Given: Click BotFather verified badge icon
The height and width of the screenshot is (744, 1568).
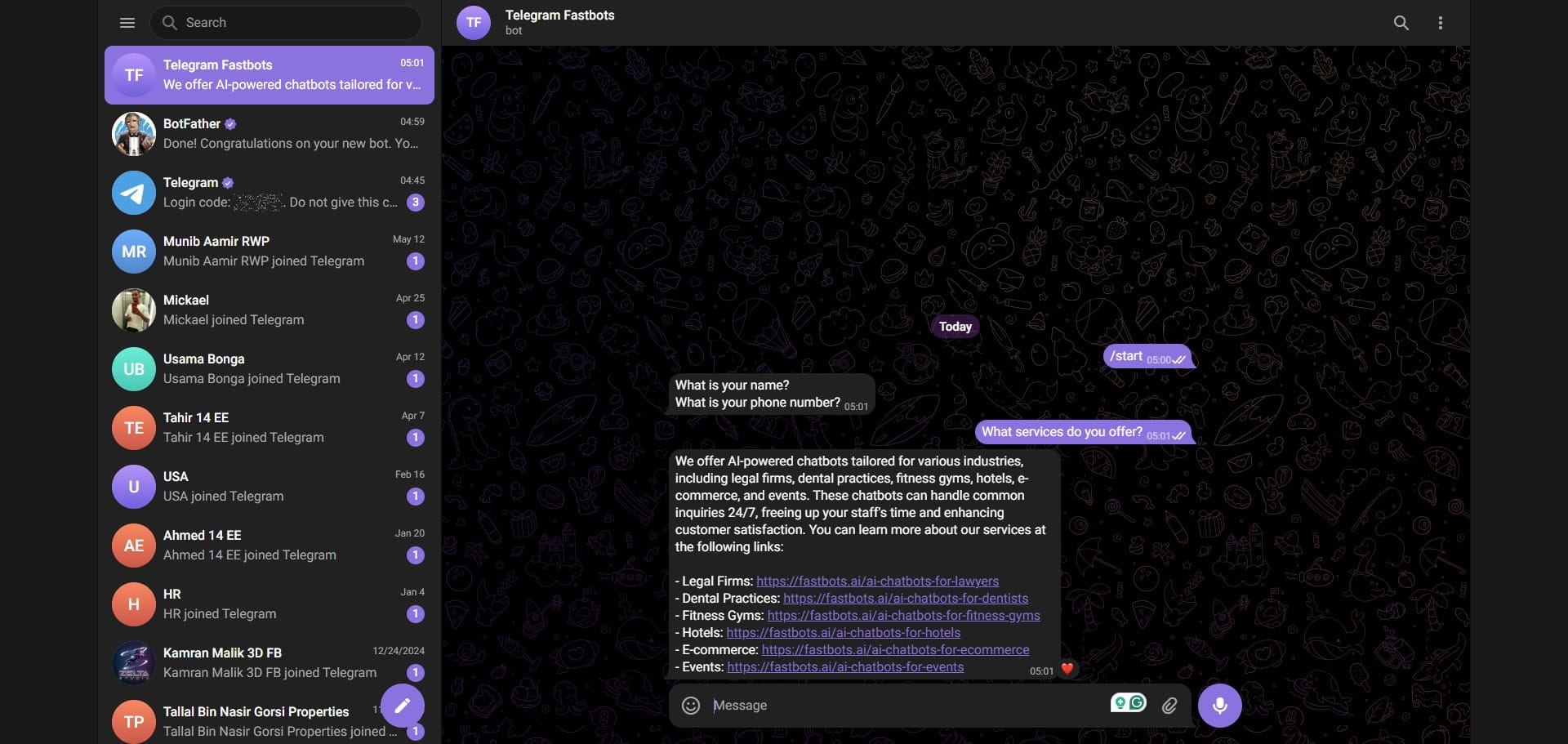Looking at the screenshot, I should coord(230,124).
